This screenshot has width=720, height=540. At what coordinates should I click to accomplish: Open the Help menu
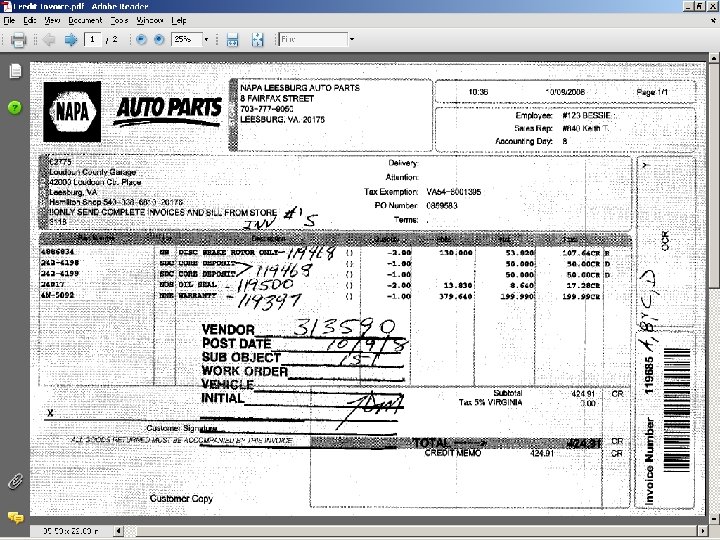point(179,20)
